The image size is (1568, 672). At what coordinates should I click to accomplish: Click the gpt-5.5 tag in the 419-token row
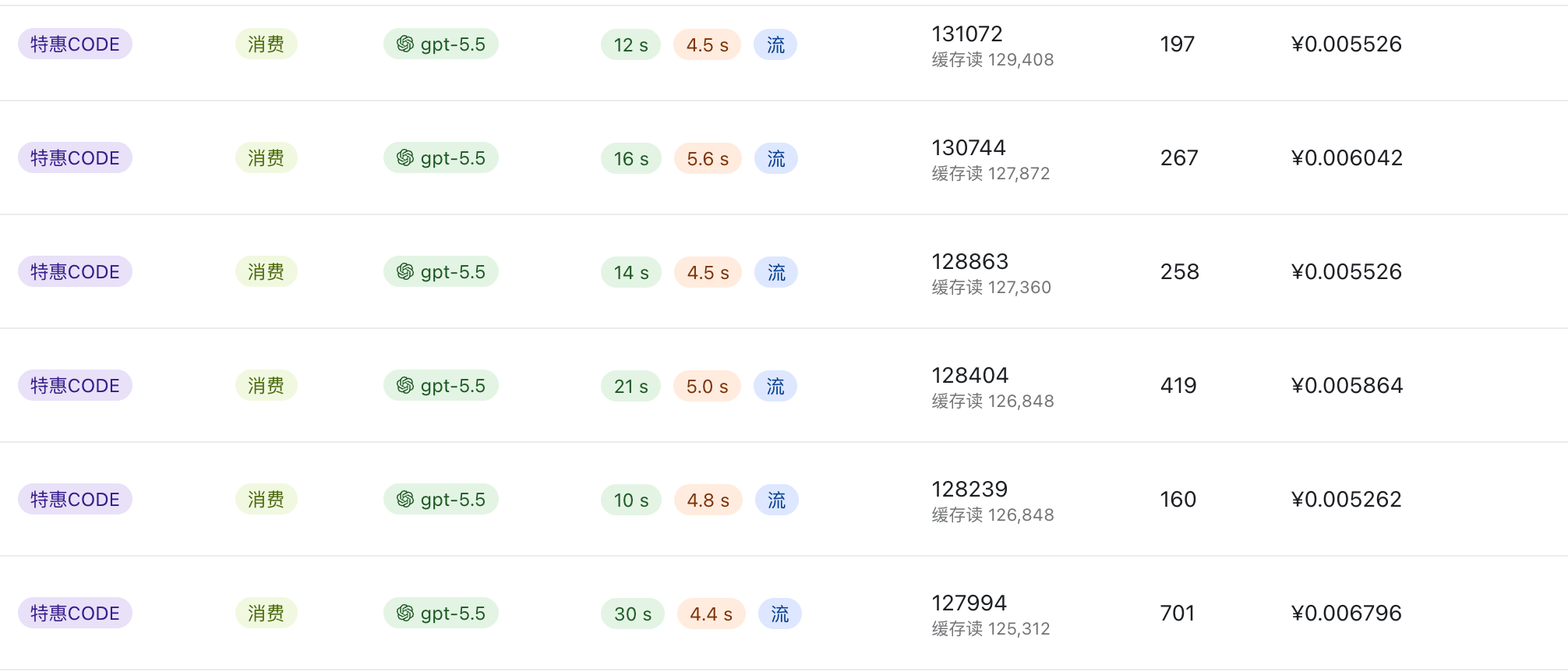click(441, 386)
